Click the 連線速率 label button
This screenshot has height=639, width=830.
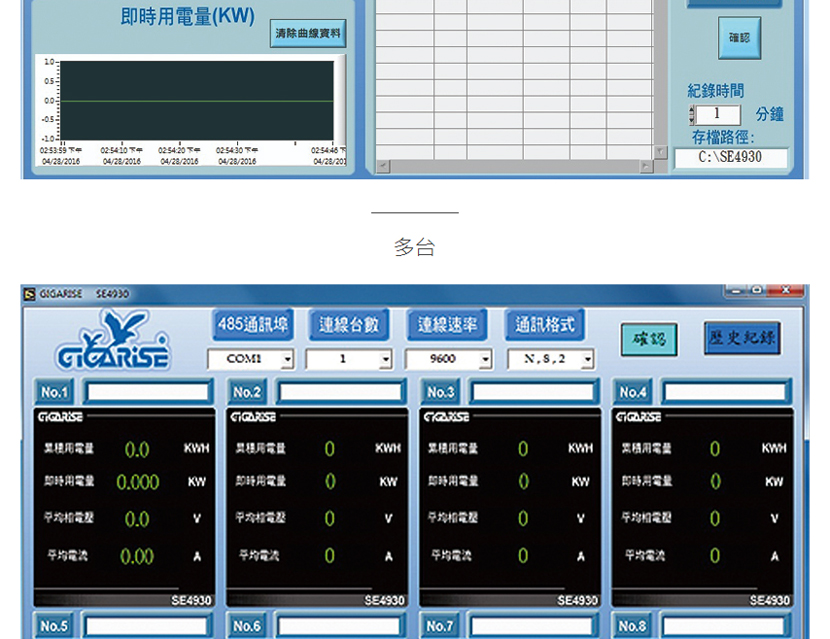tap(447, 324)
